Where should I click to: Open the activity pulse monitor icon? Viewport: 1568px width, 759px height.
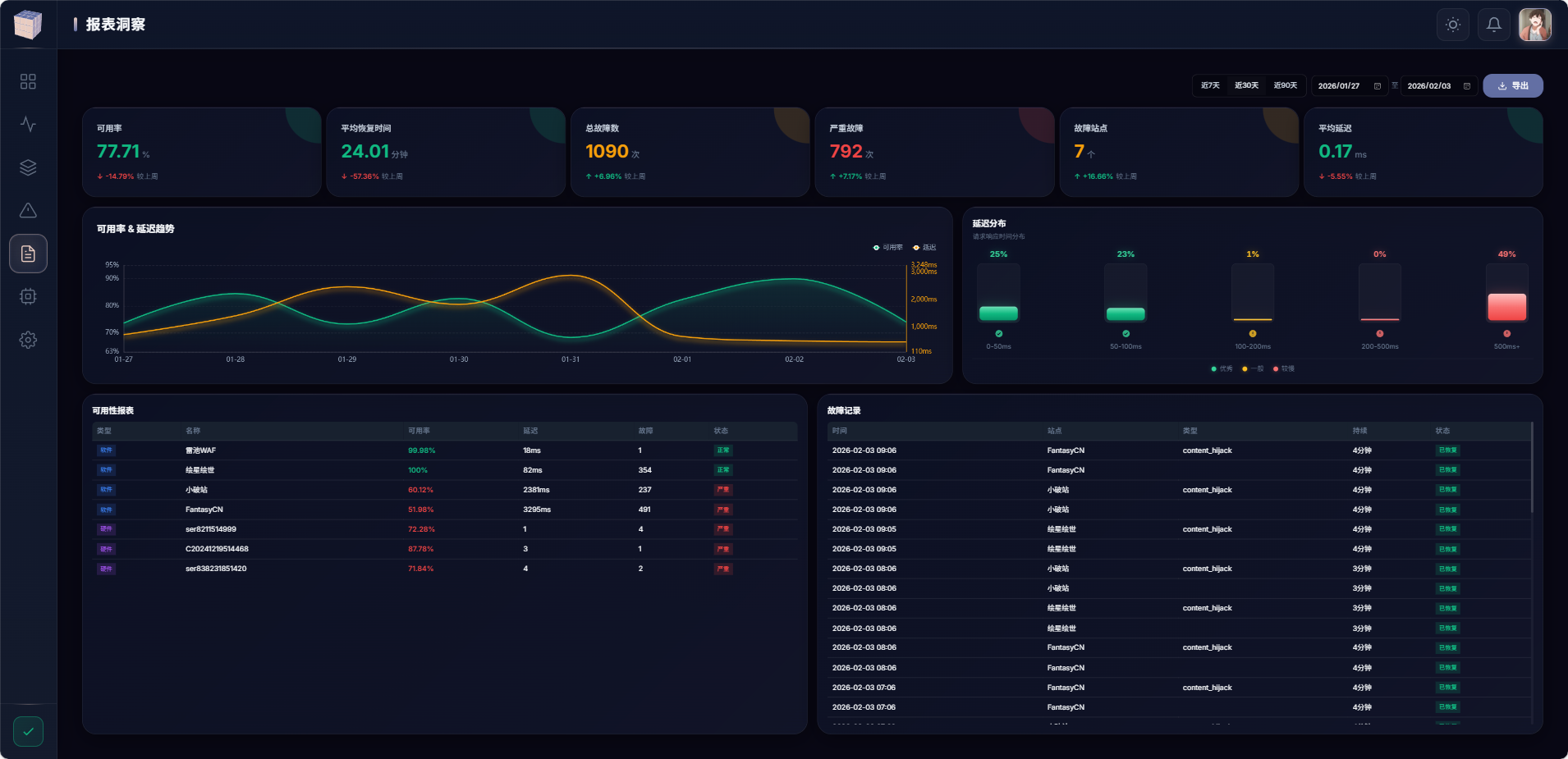click(x=28, y=125)
